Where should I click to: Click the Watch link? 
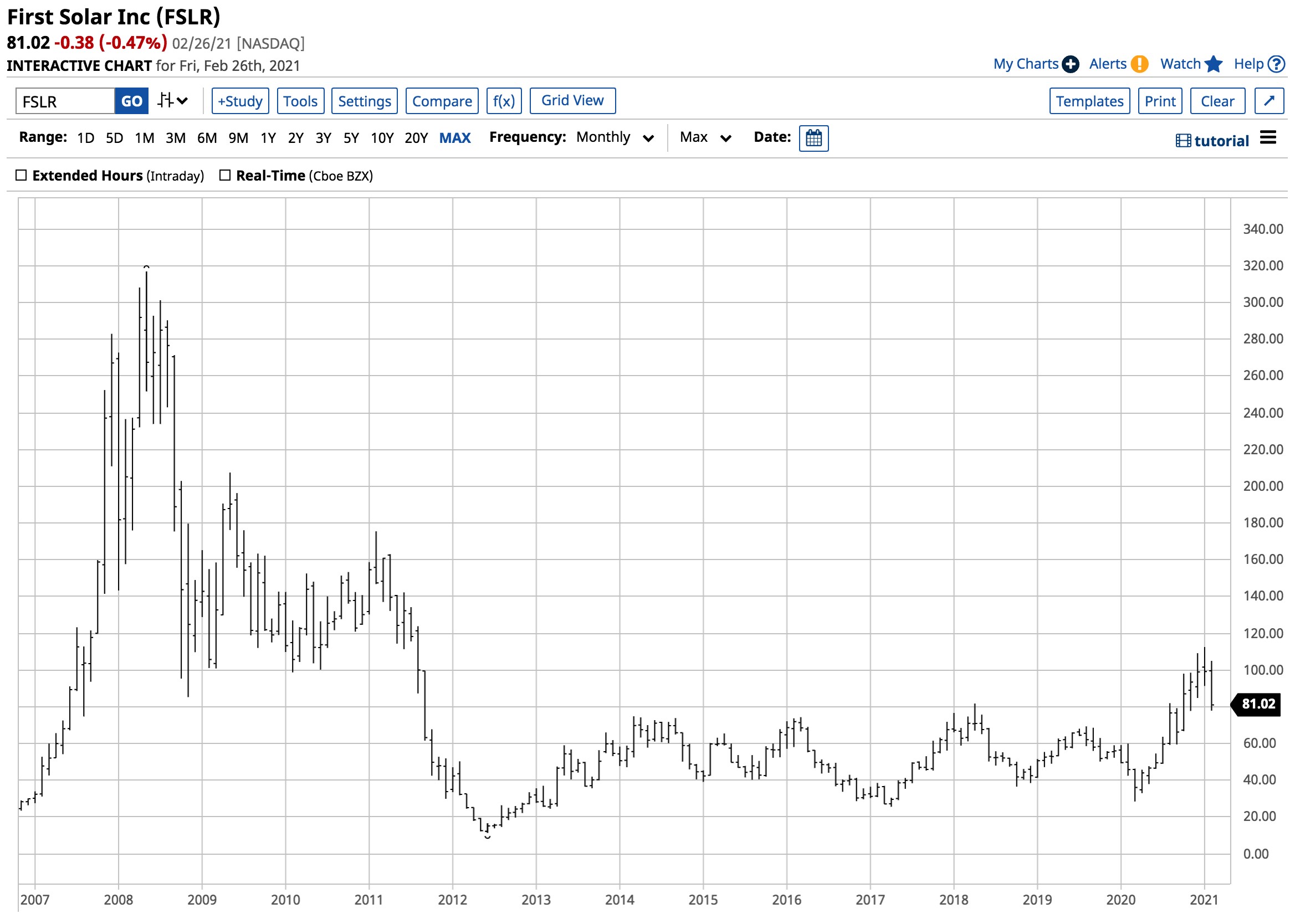tap(1180, 64)
